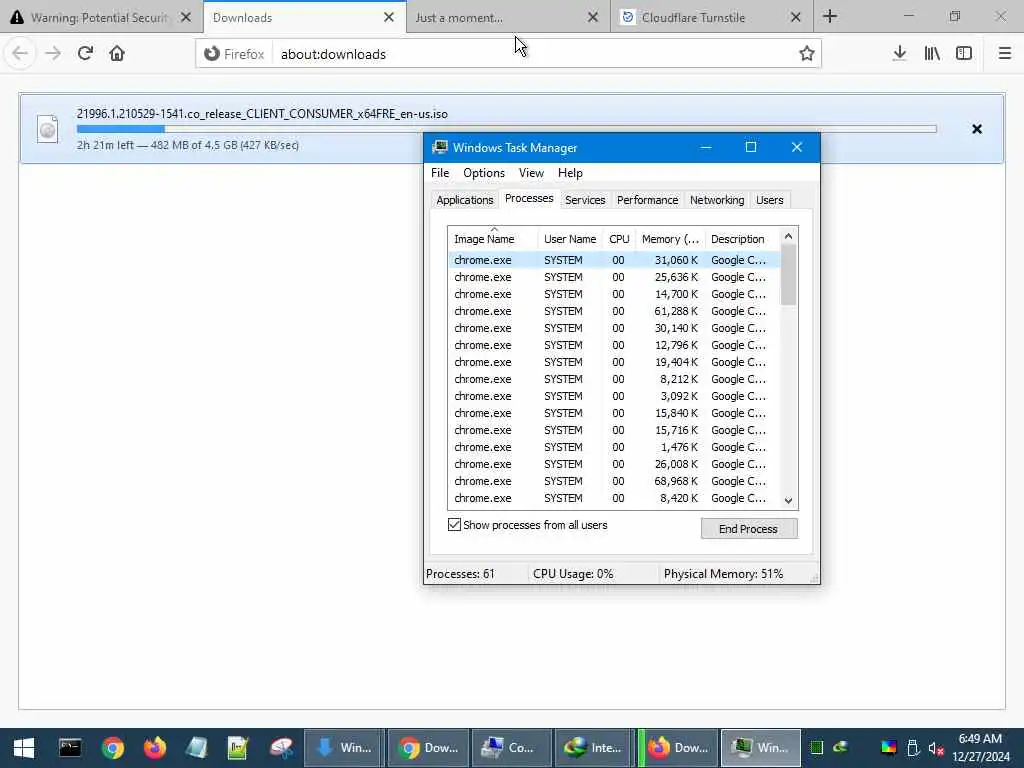Select chrome.exe process using 3,092 K
This screenshot has height=768, width=1024.
[x=614, y=396]
